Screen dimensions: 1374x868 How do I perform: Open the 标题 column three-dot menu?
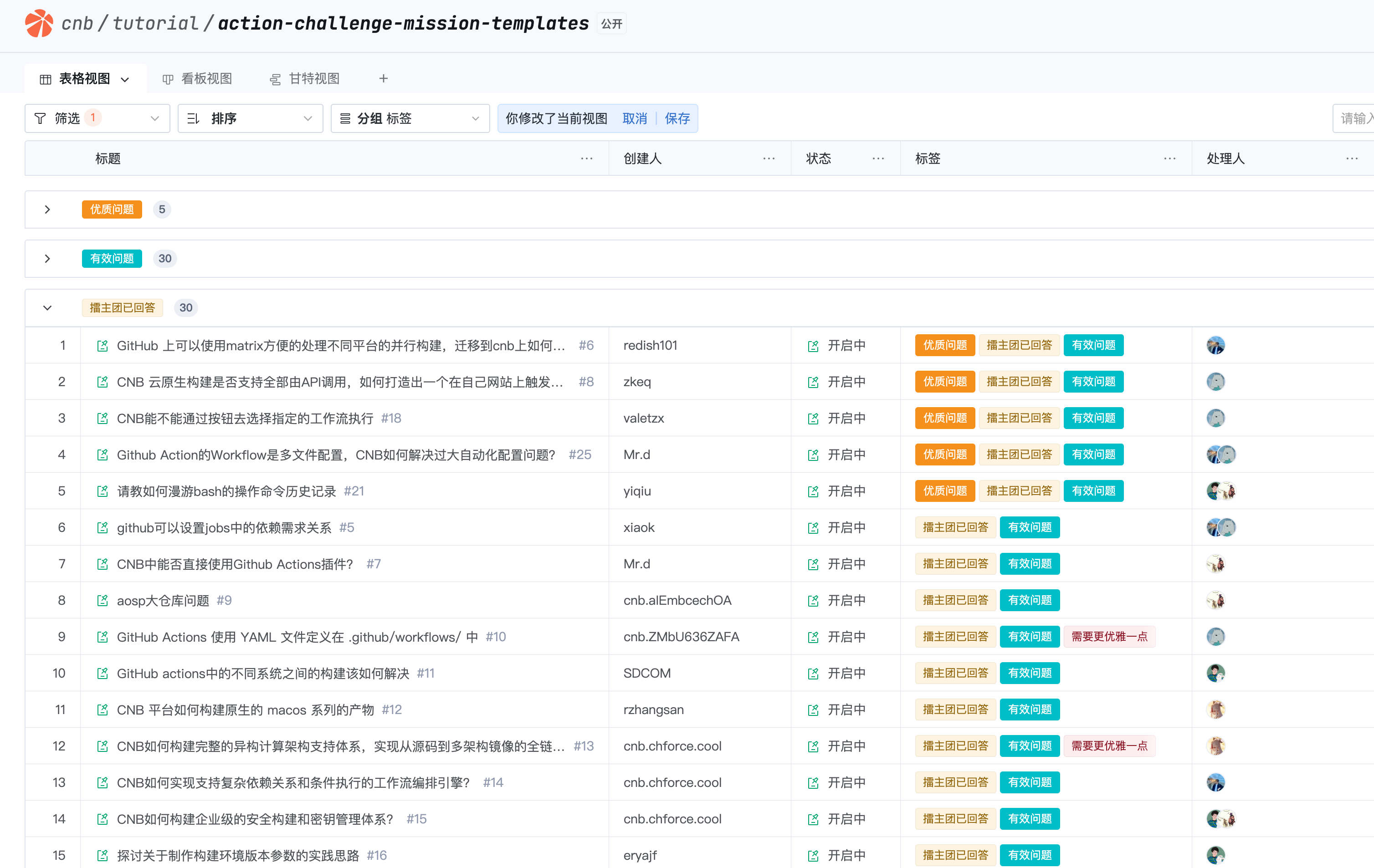[x=587, y=158]
